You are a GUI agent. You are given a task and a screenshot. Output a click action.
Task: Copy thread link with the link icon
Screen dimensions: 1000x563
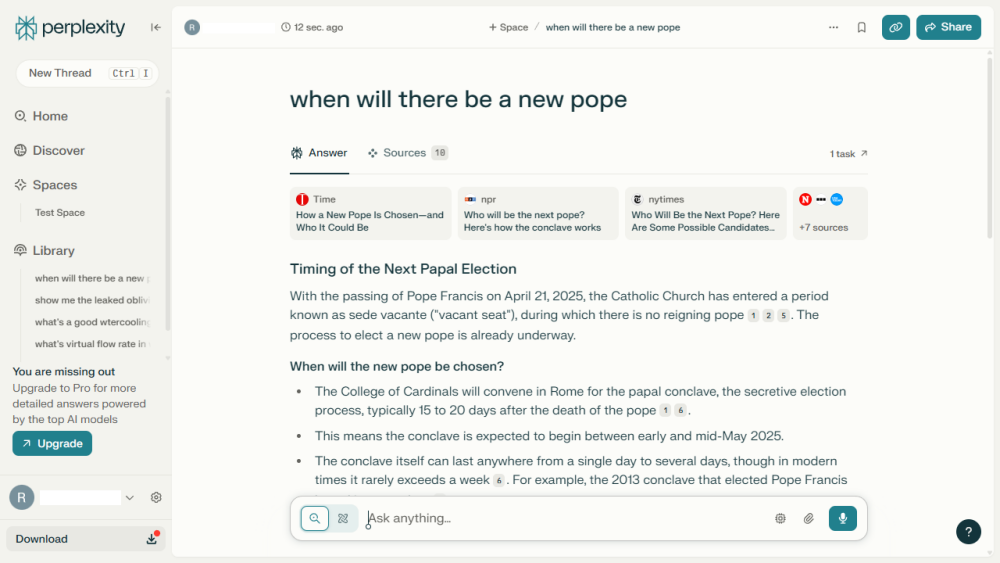point(895,28)
